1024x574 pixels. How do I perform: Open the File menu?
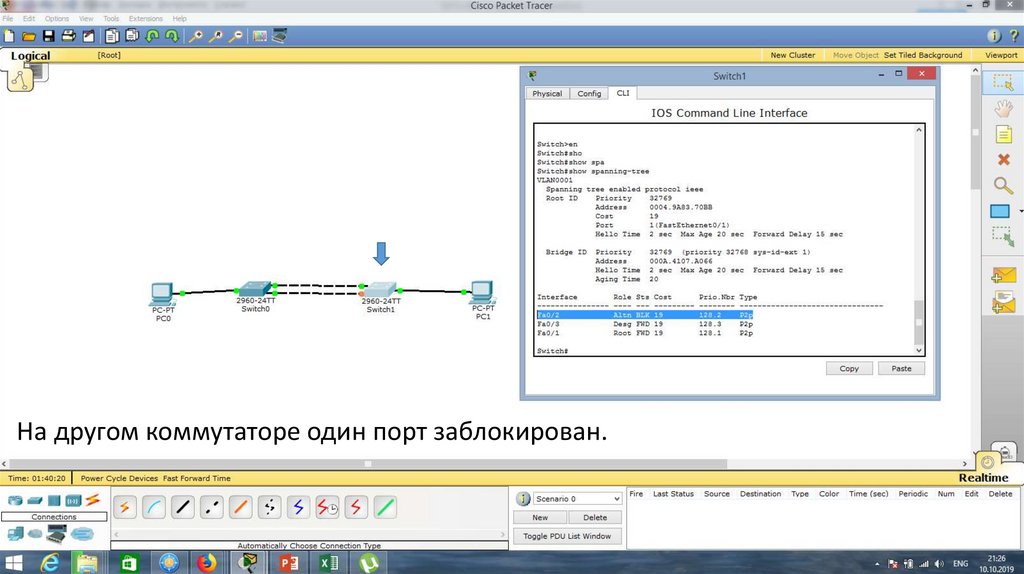(x=8, y=18)
